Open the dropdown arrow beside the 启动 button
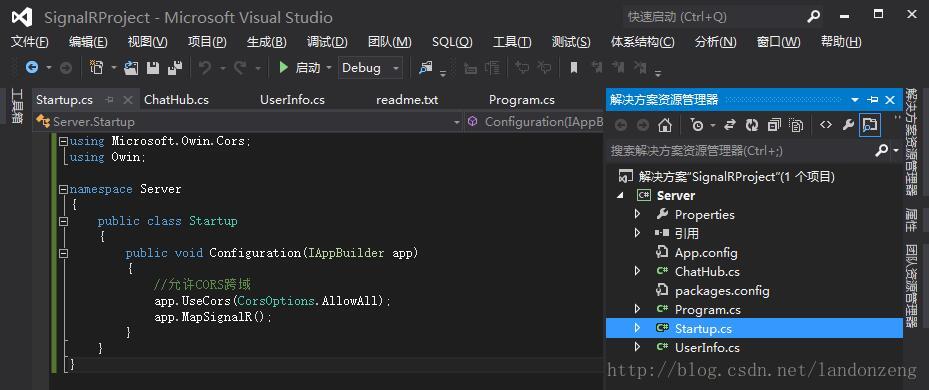Screen dimensions: 929x390 (329, 68)
